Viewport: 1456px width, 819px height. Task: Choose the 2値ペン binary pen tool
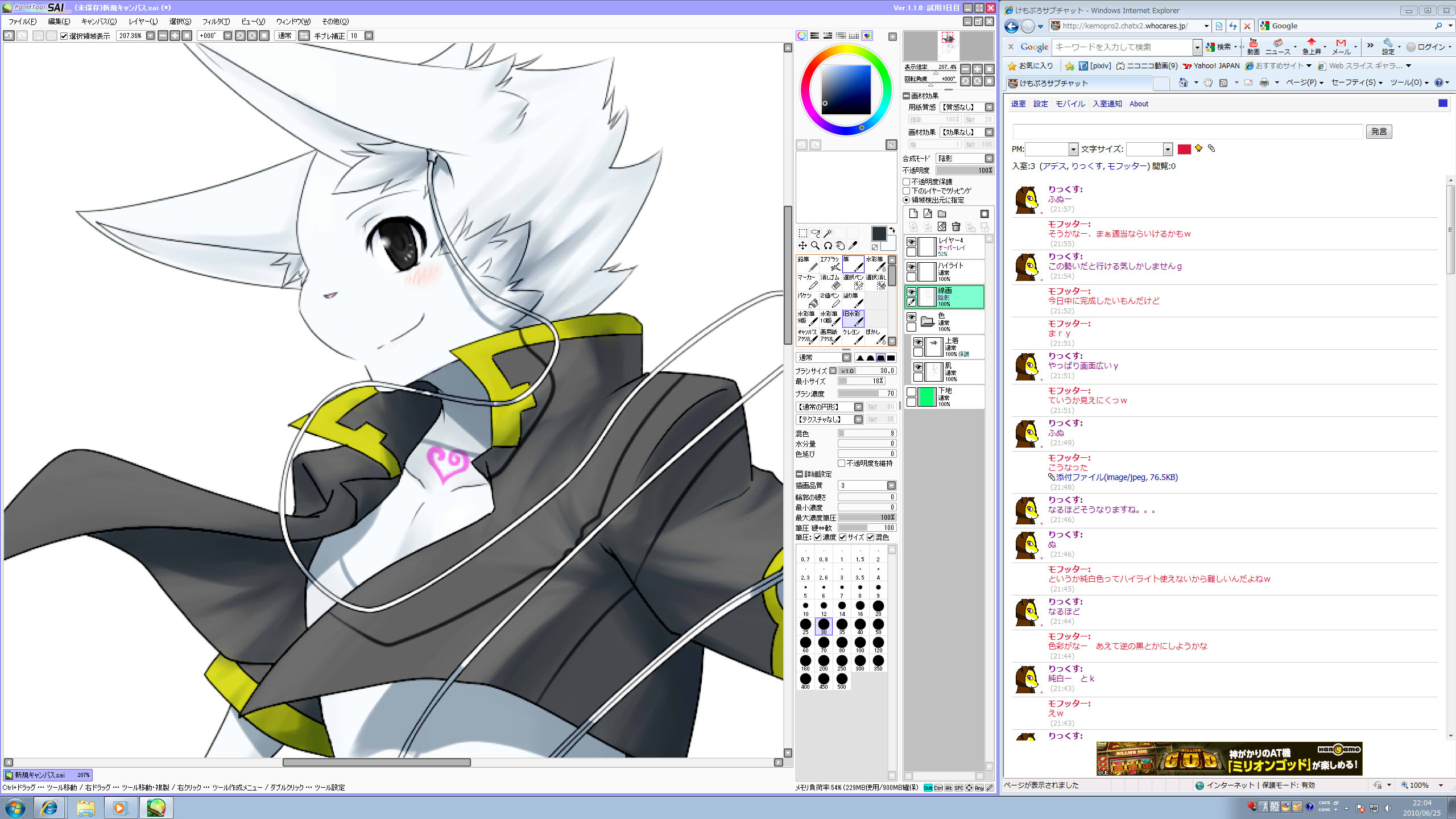point(830,300)
